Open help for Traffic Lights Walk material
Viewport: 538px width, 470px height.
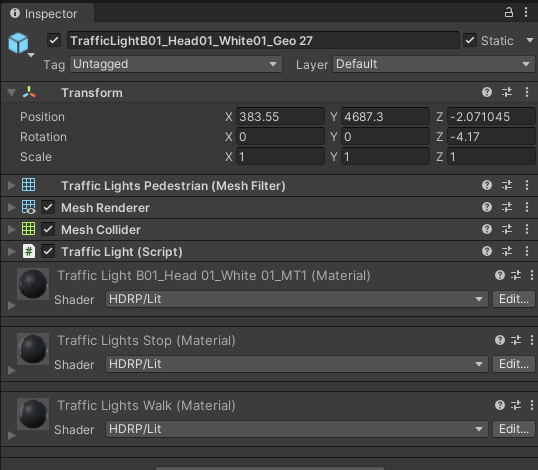pos(500,405)
